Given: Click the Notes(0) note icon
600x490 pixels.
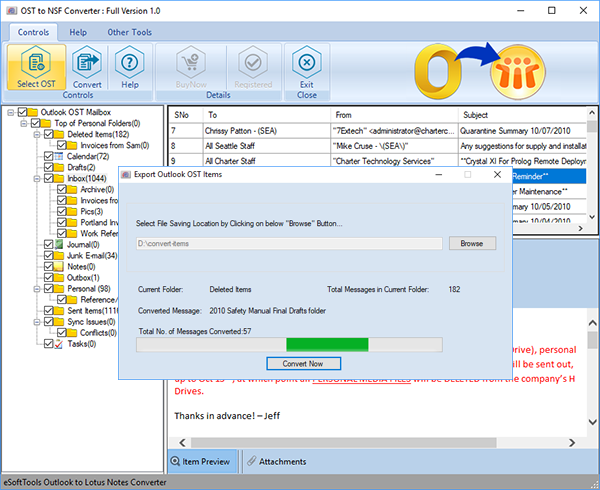Looking at the screenshot, I should click(59, 267).
